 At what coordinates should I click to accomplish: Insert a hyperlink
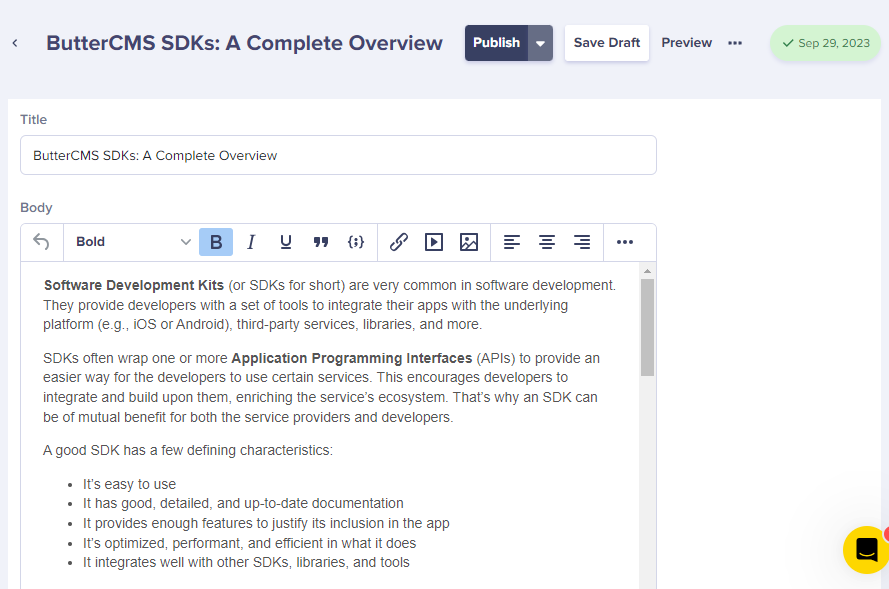tap(399, 242)
